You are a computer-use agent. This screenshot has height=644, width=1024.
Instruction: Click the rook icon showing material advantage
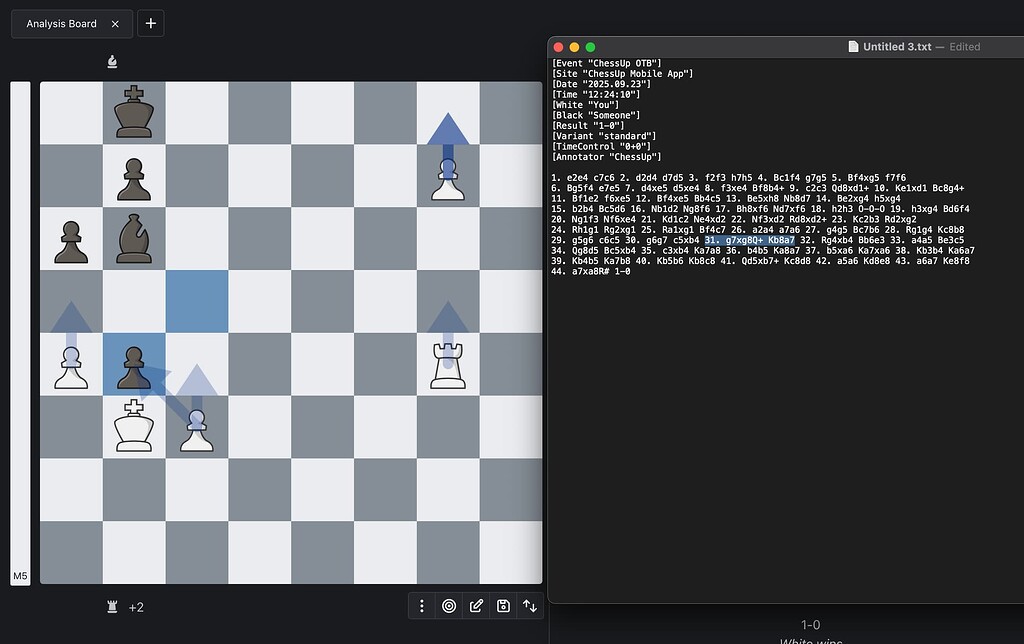coord(111,606)
